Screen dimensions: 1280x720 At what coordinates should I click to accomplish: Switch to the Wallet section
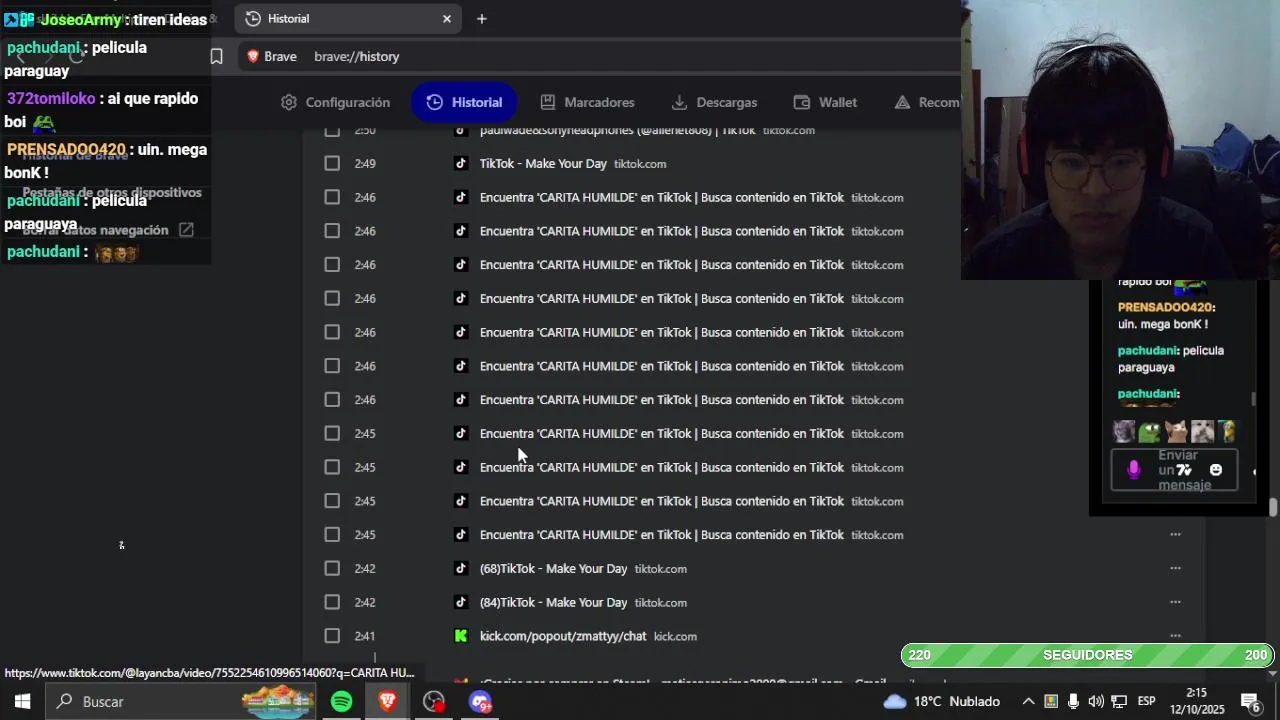coord(825,102)
